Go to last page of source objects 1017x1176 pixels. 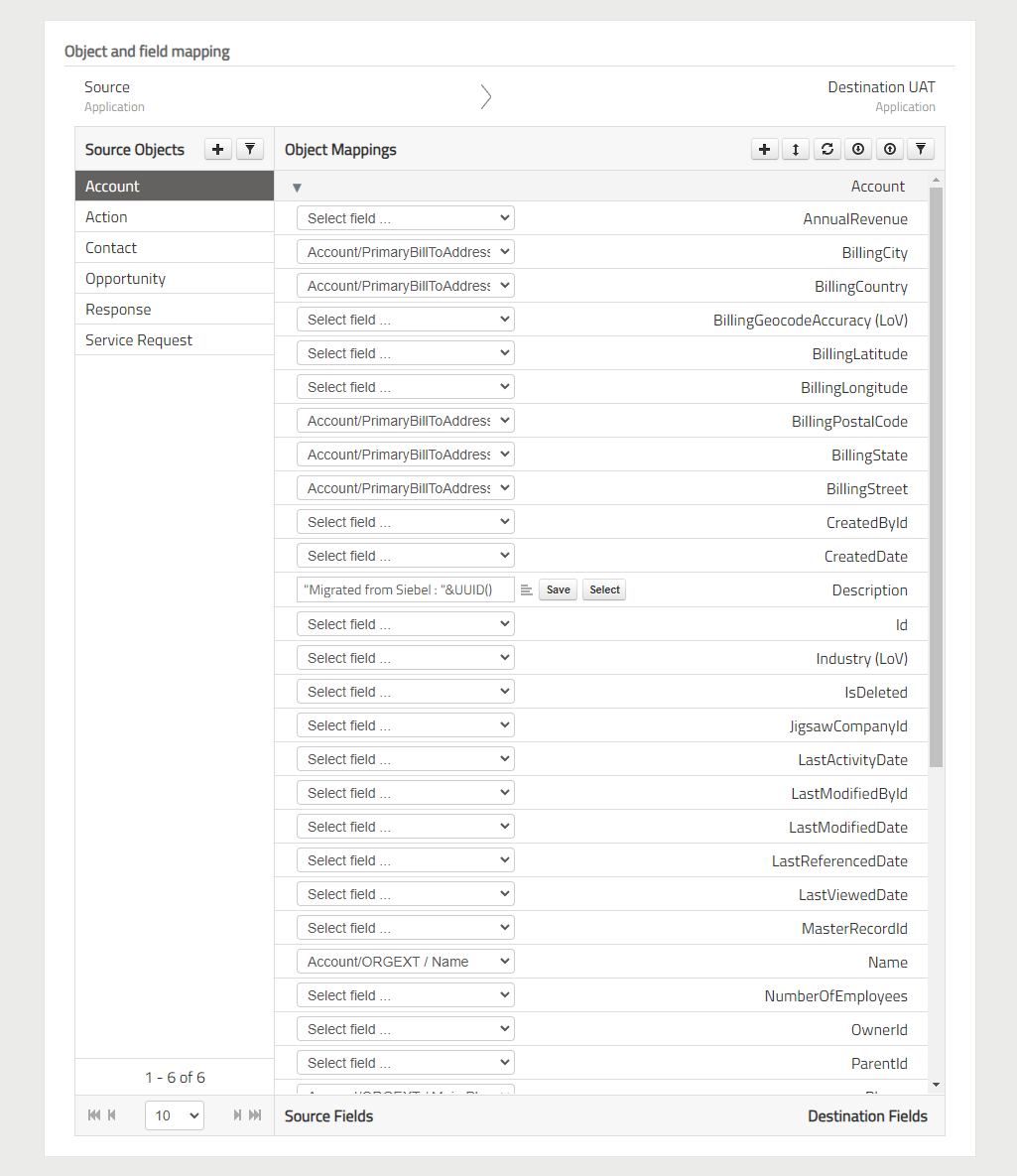[255, 1115]
